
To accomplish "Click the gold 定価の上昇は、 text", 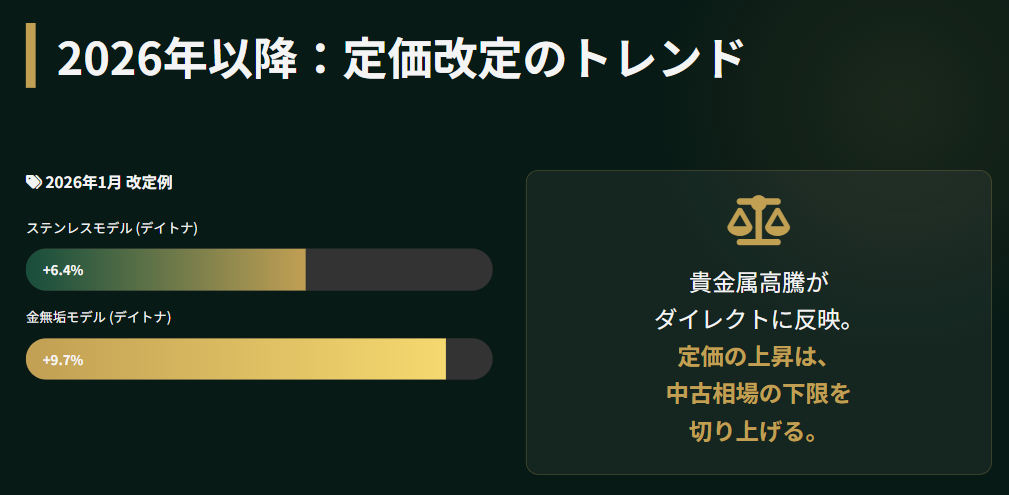I will (758, 357).
